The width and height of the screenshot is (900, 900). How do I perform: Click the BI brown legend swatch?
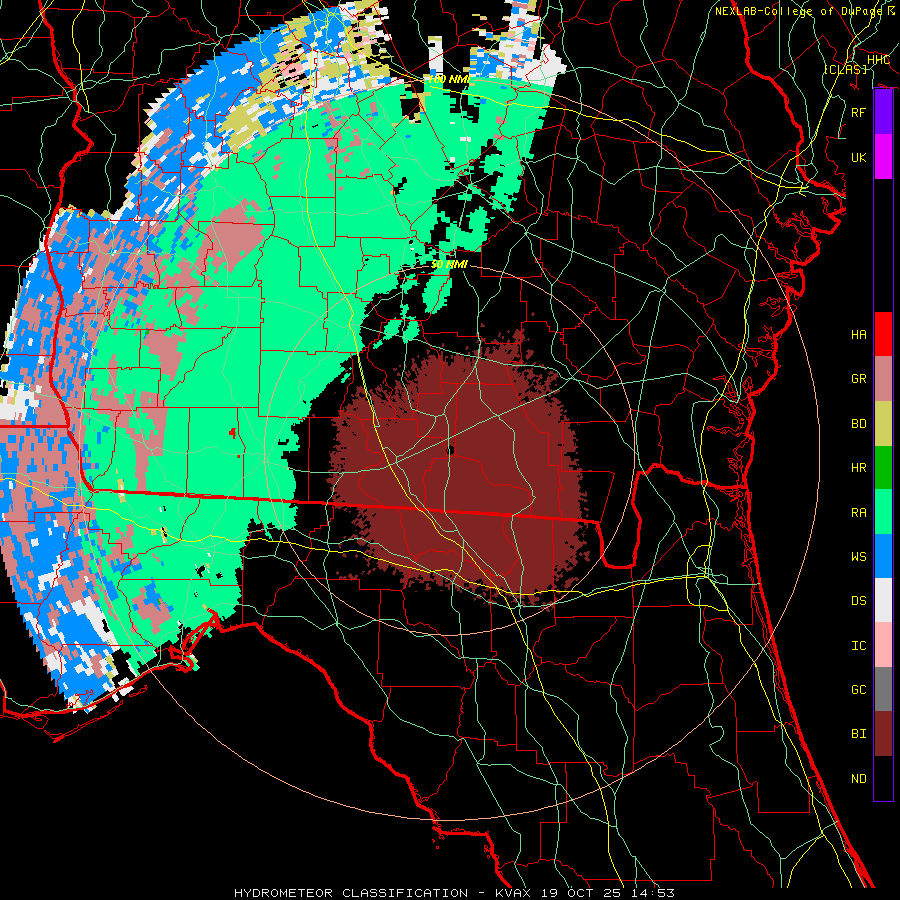(883, 734)
